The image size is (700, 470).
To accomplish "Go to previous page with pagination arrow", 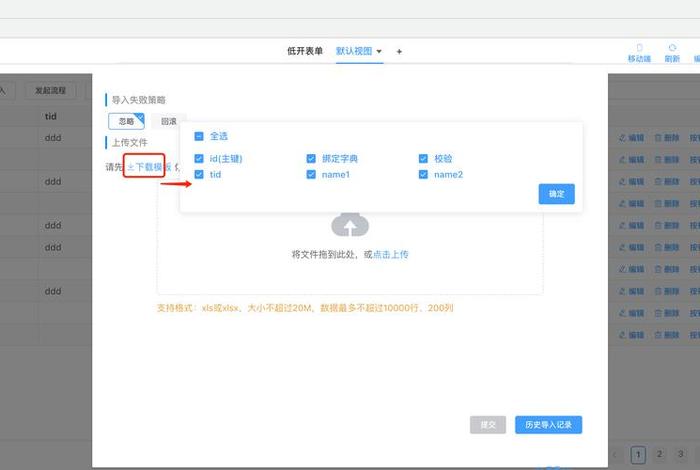I will pyautogui.click(x=615, y=454).
